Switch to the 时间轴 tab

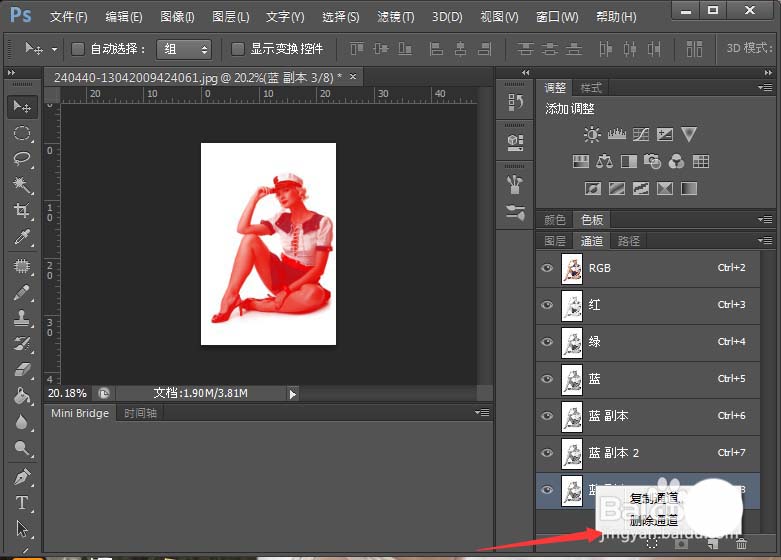point(140,413)
